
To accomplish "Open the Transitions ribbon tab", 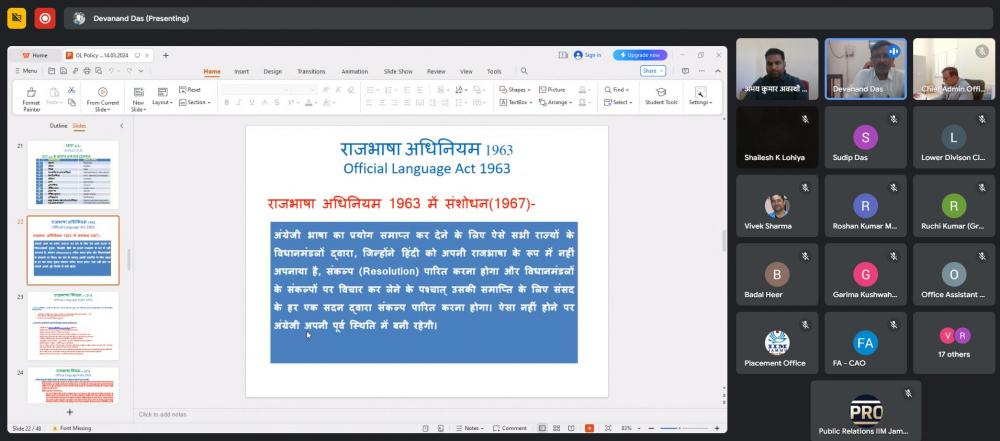I will pos(311,71).
